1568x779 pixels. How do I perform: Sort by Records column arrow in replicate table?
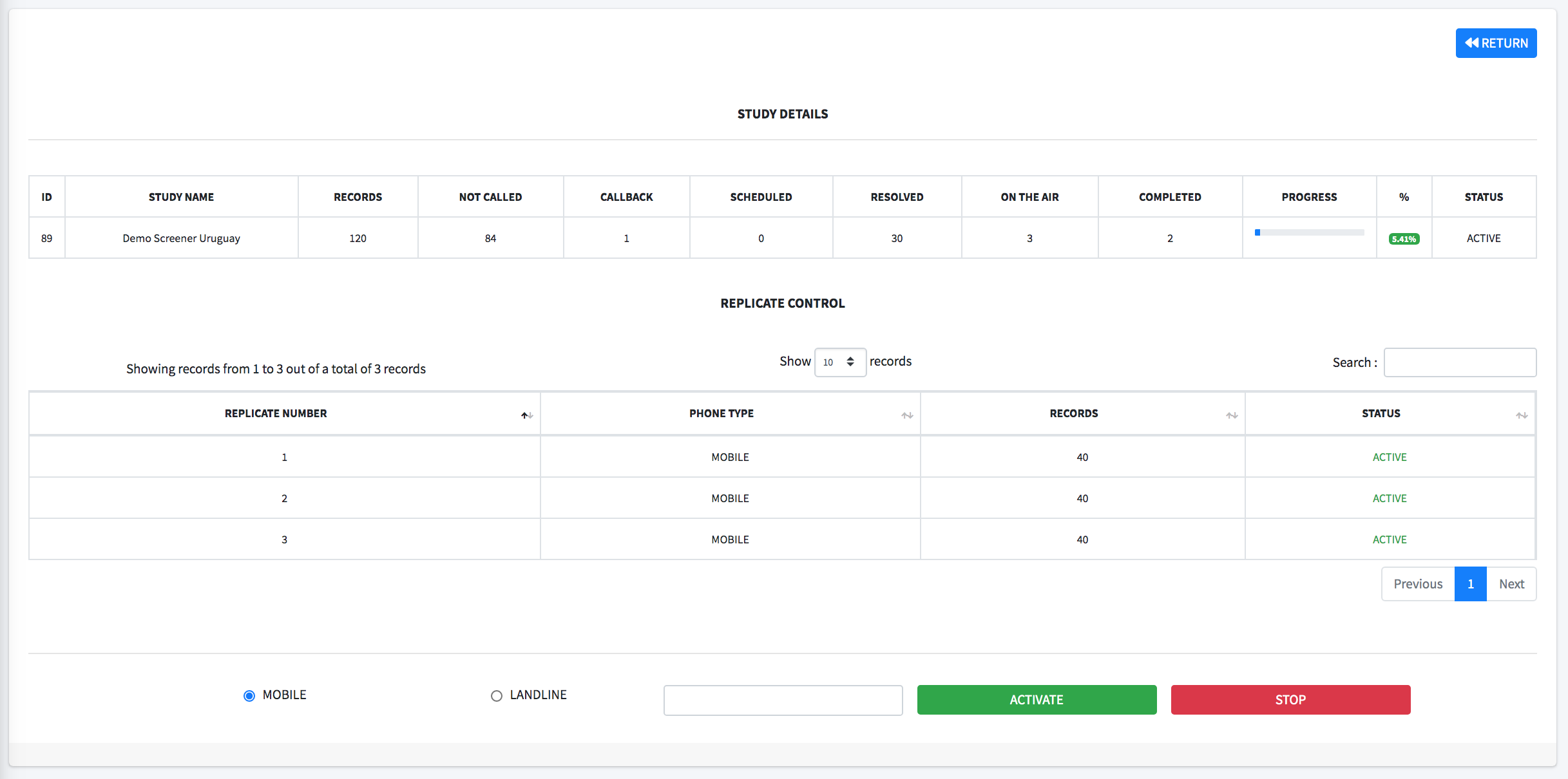[x=1232, y=415]
